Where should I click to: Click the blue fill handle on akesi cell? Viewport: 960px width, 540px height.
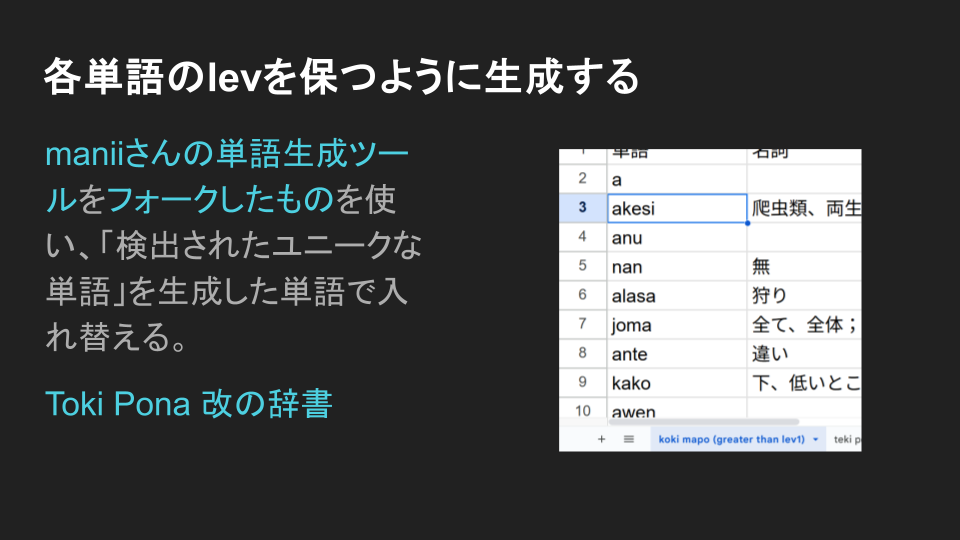[x=747, y=222]
